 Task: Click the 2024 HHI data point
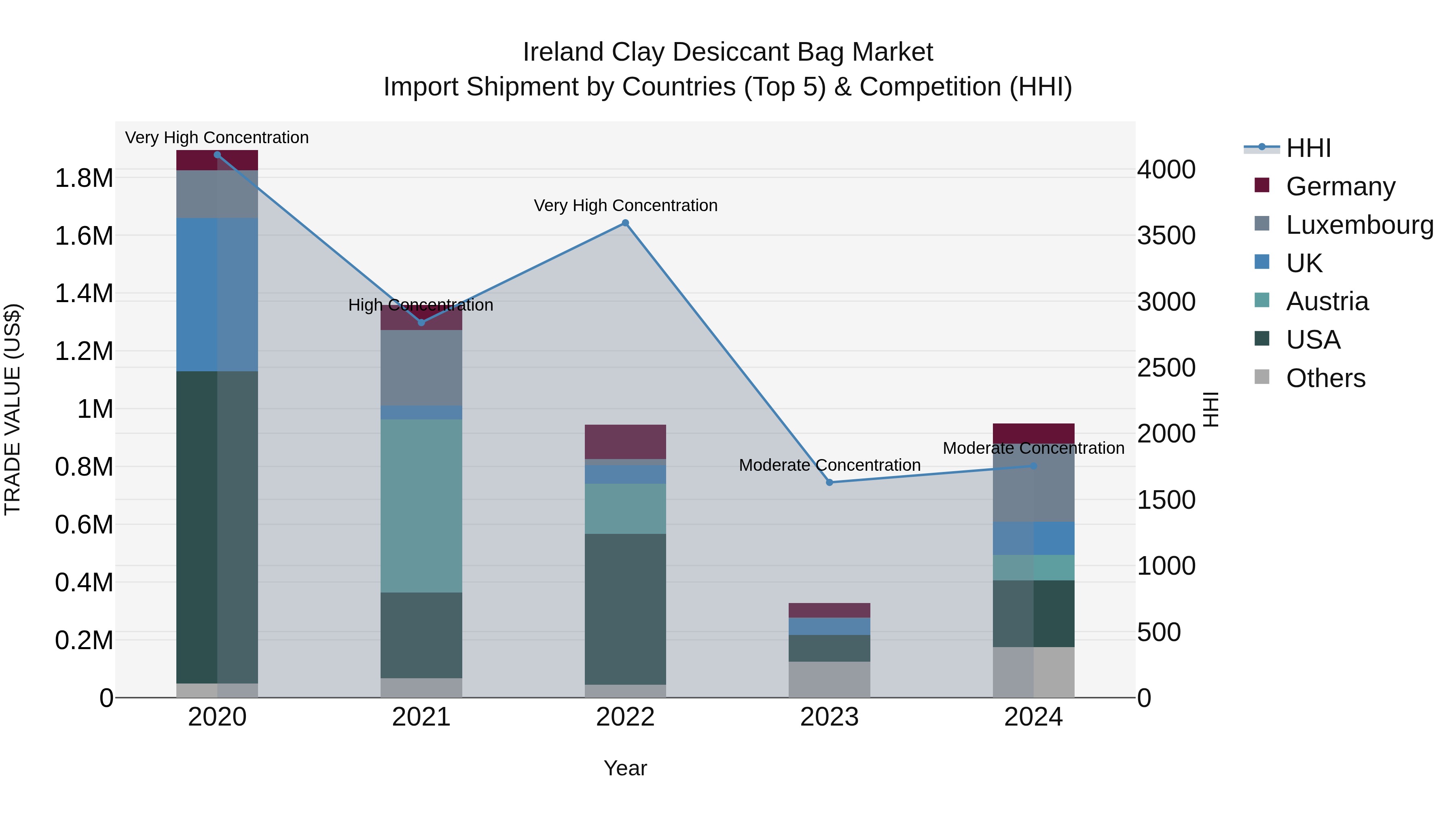click(x=1034, y=466)
